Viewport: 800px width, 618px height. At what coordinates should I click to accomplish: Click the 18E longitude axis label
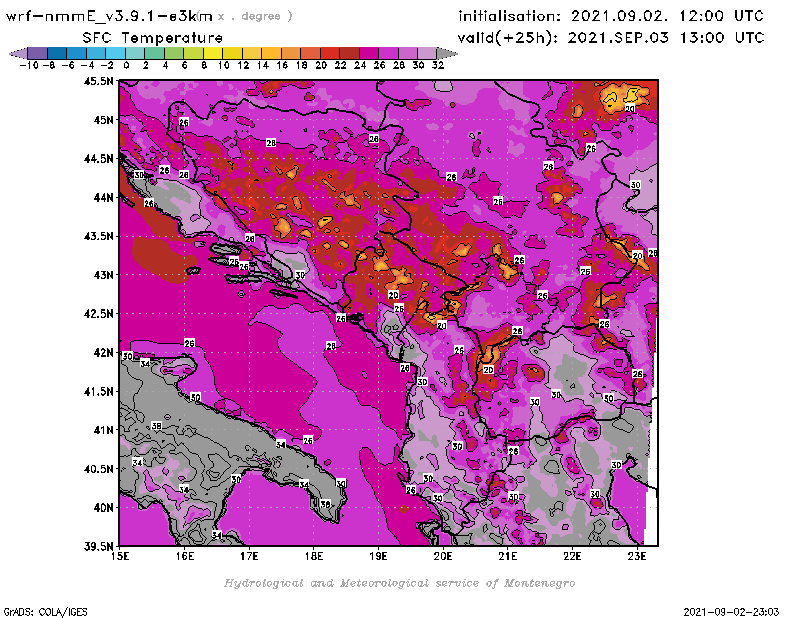point(314,556)
